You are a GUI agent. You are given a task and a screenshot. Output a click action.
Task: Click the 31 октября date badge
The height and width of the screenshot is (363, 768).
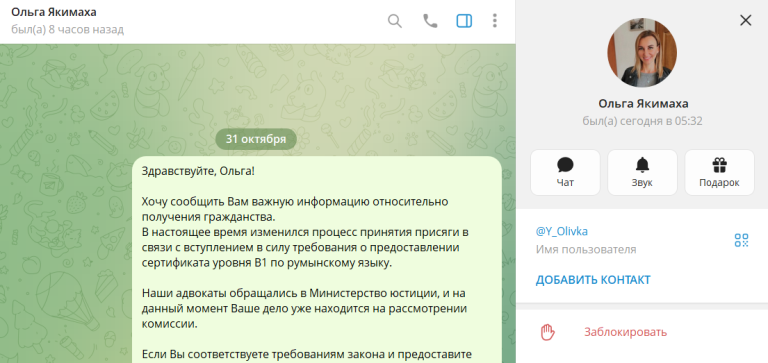click(256, 139)
